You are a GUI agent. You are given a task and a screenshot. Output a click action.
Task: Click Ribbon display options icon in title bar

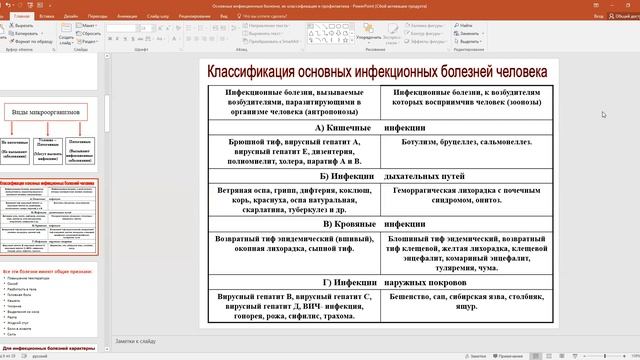point(596,5)
